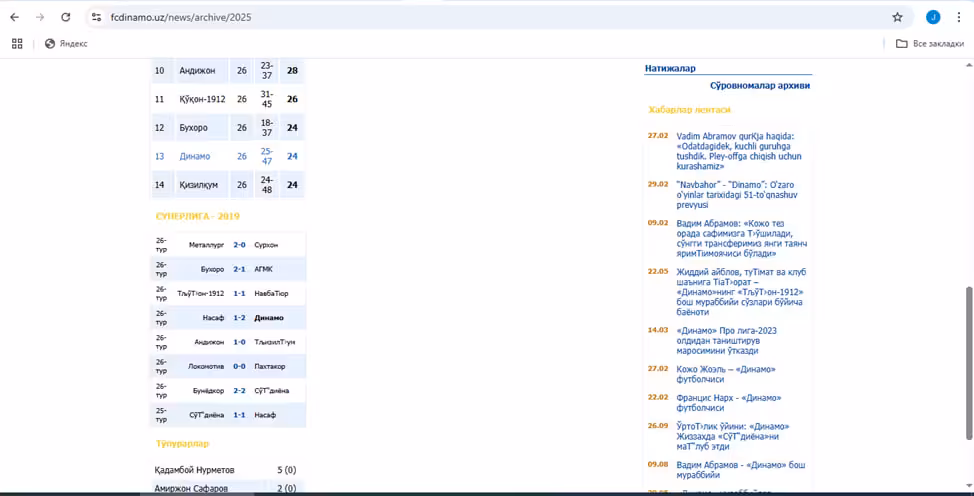Click Қўқон-1912 row in standings
974x496 pixels.
click(x=228, y=99)
